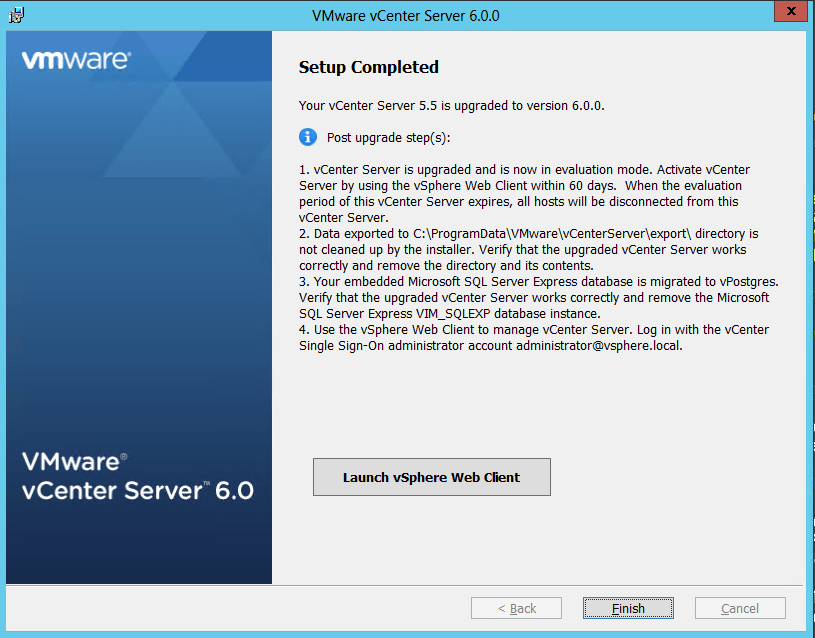Image resolution: width=815 pixels, height=638 pixels.
Task: Click the 'Post upgrade step(s):' label
Action: pos(388,138)
